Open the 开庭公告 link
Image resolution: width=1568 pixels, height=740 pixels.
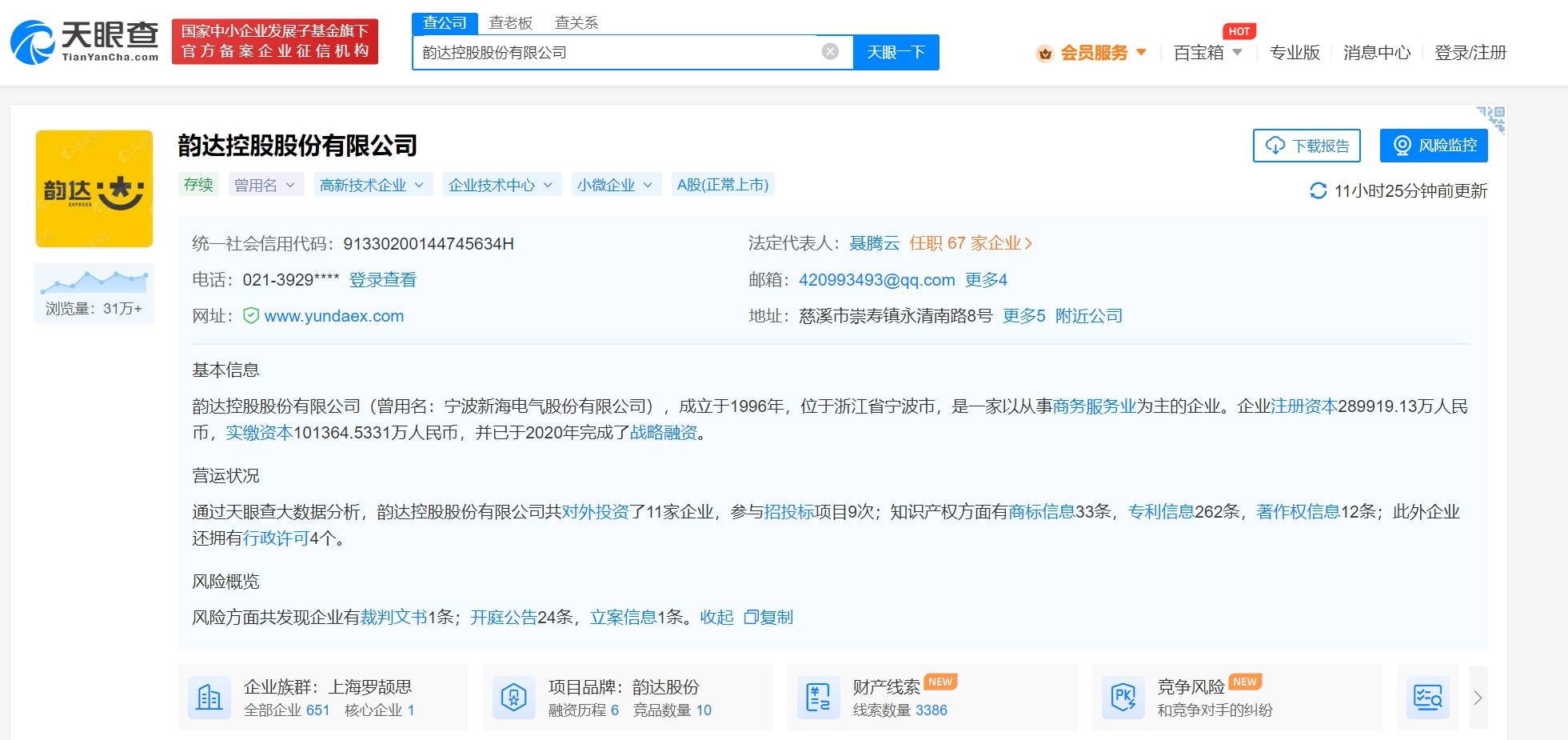tap(504, 618)
